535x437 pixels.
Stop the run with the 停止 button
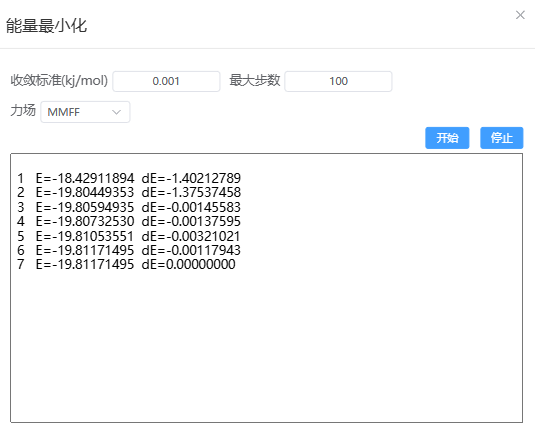pos(502,138)
